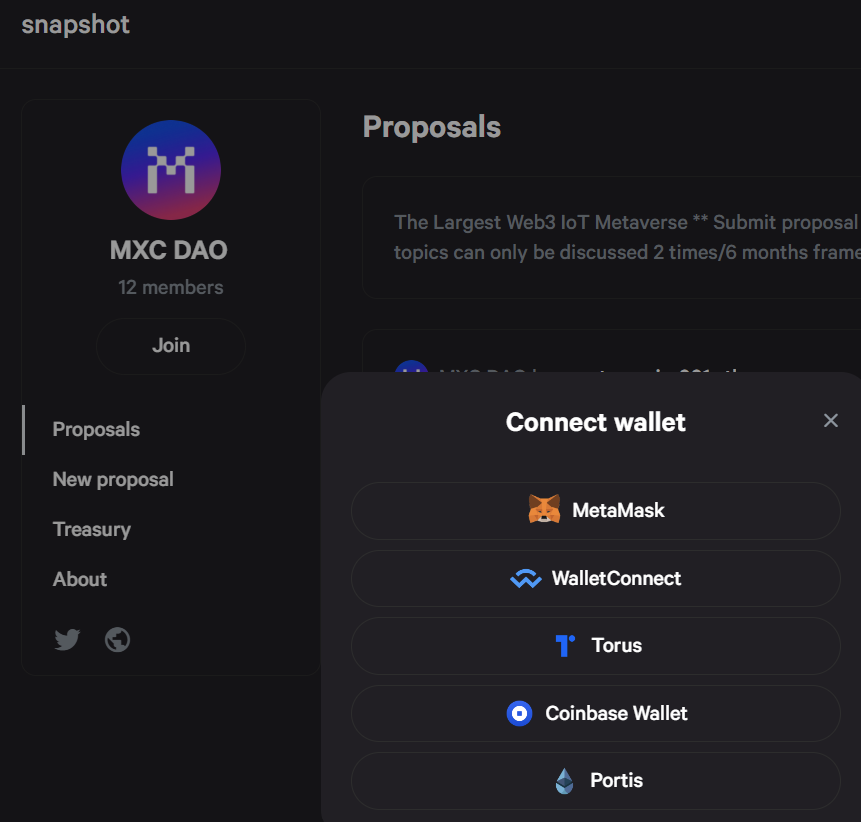
Task: Open the New proposal sidebar item
Action: (113, 479)
